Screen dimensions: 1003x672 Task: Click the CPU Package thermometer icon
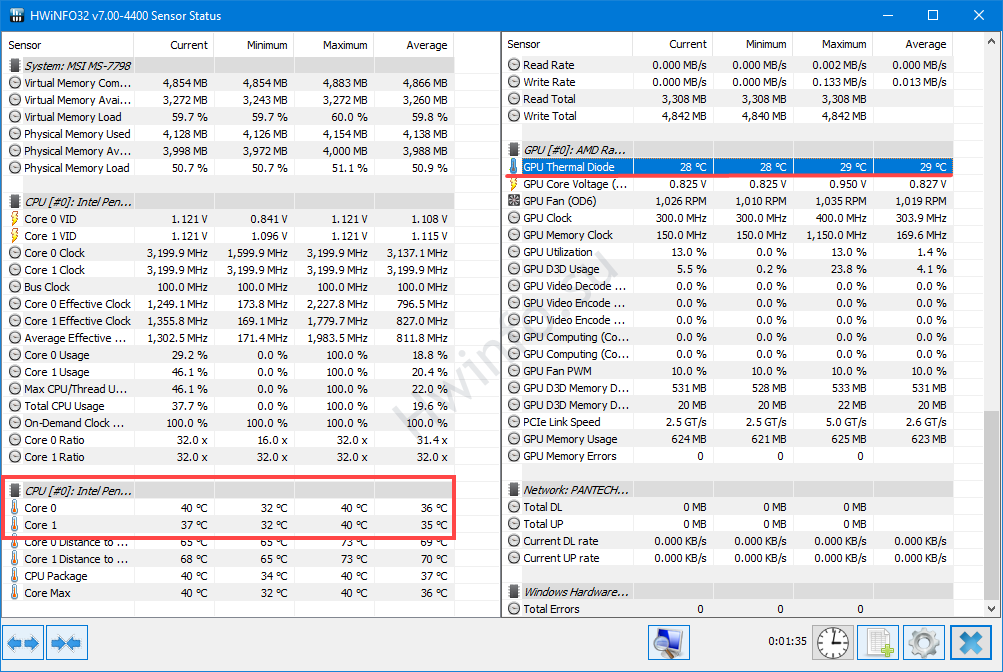coord(15,576)
